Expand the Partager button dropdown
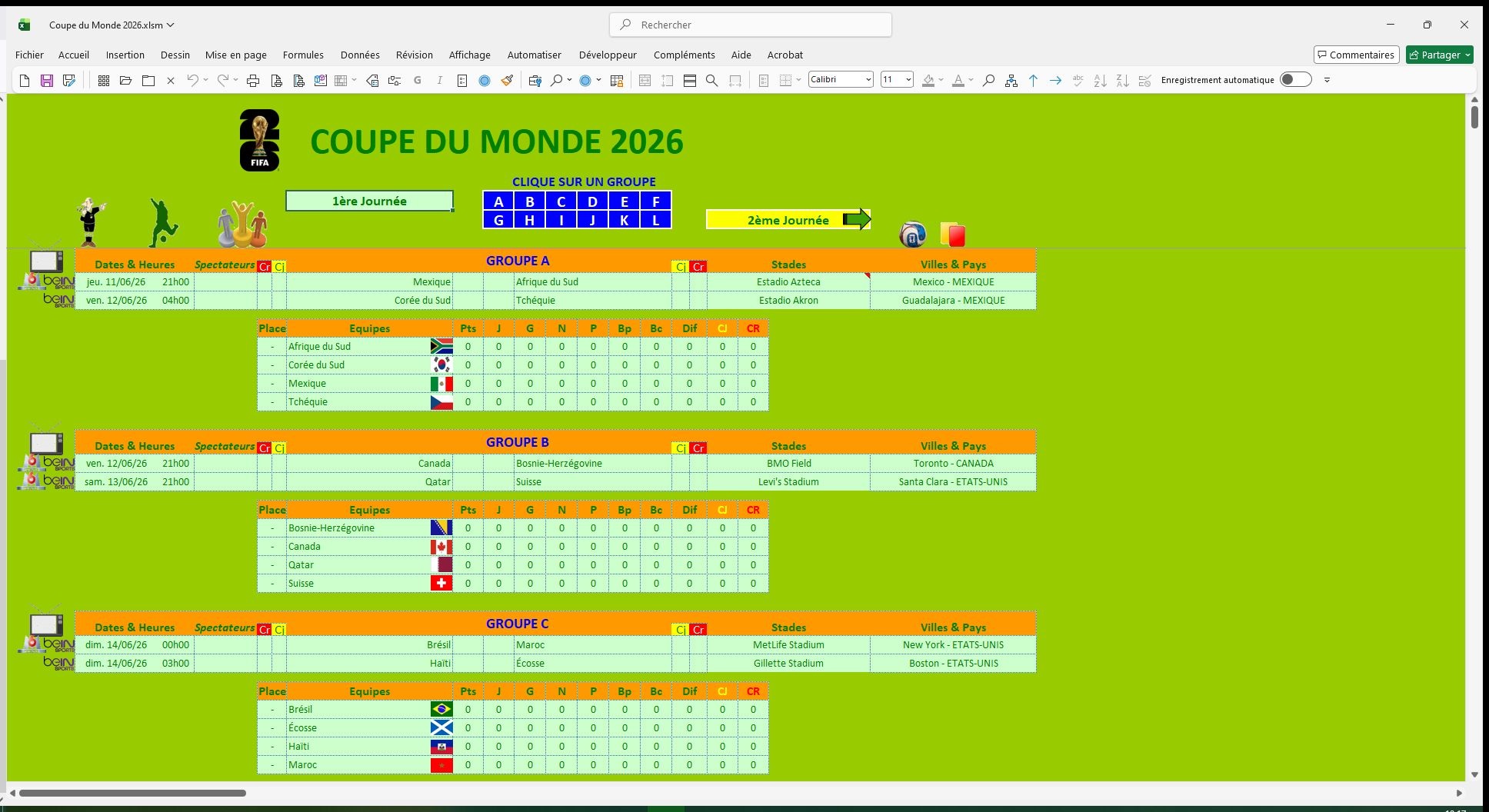This screenshot has height=812, width=1489. click(x=1467, y=55)
